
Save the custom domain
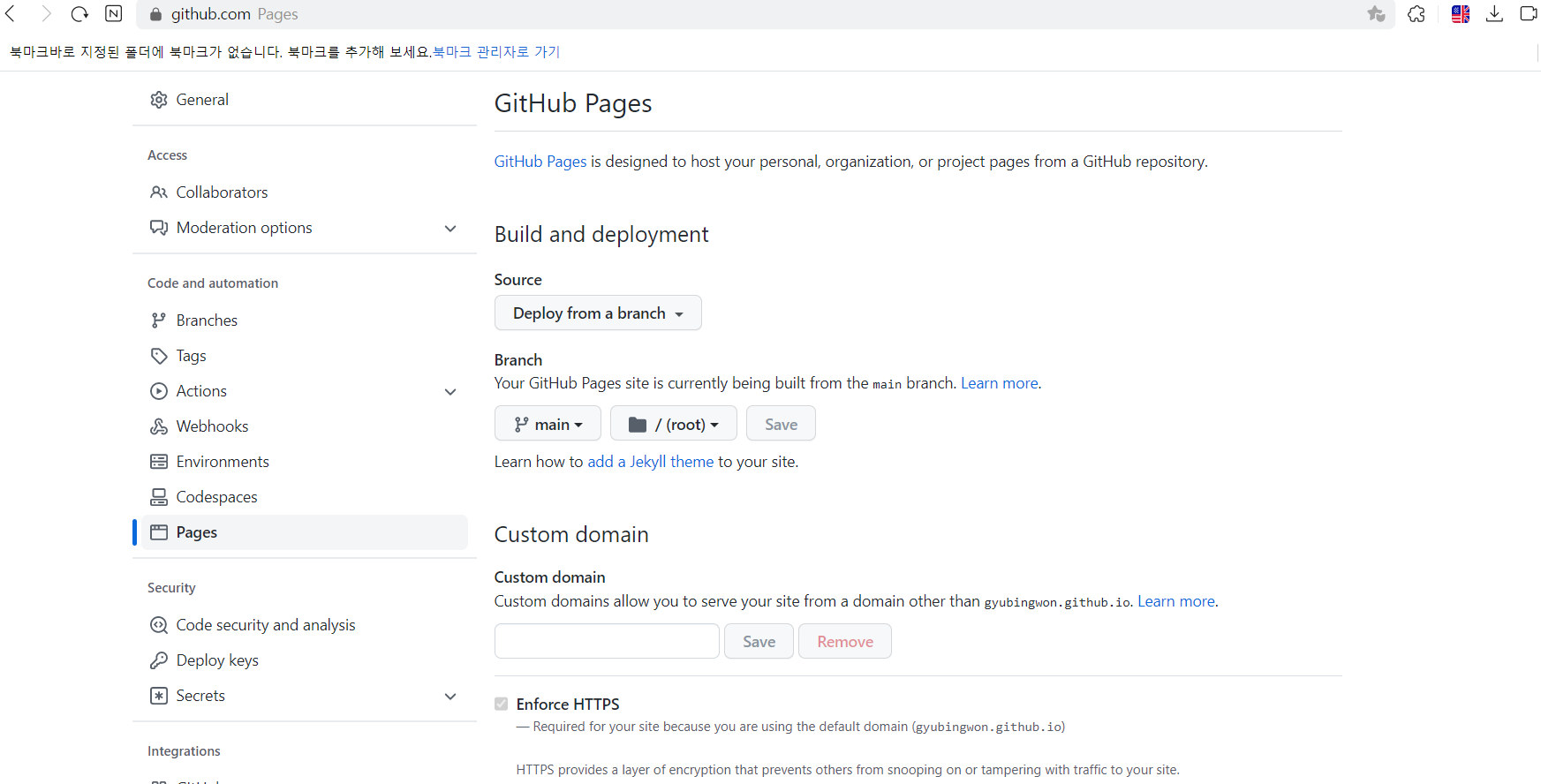click(x=759, y=641)
